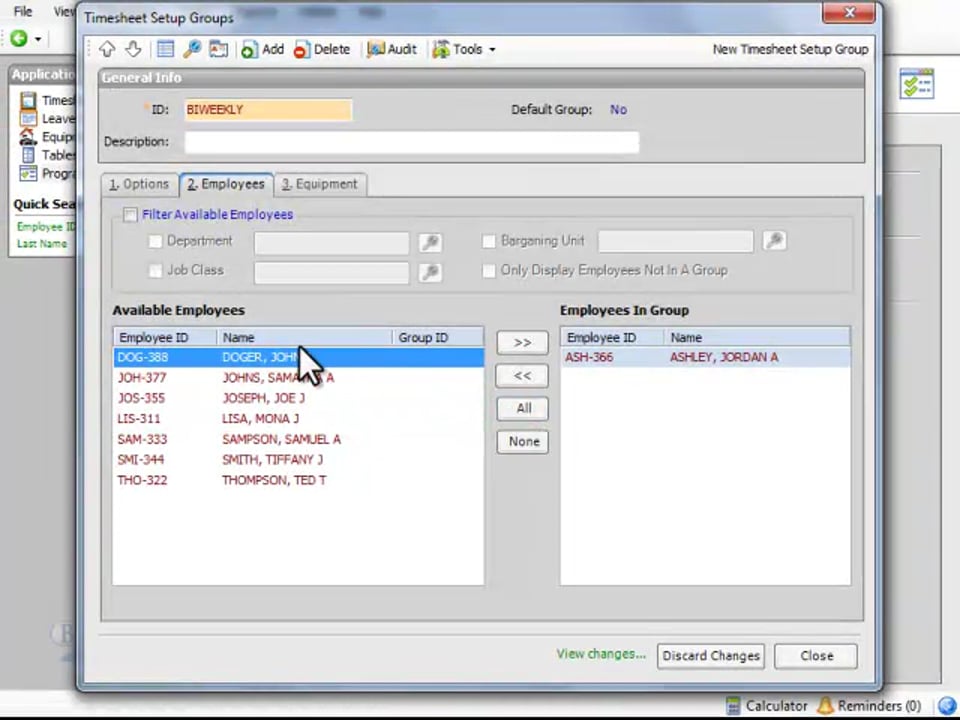Screen dimensions: 960x720
Task: Click the record card toolbar icon
Action: [219, 49]
